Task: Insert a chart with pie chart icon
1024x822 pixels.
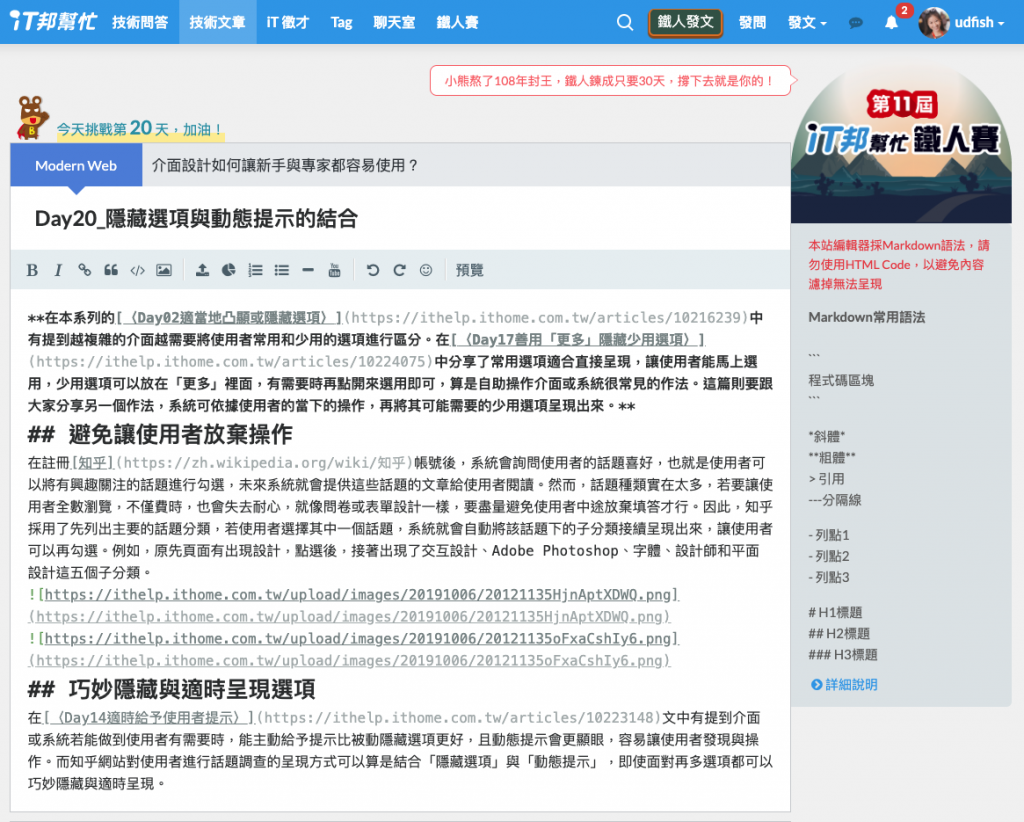Action: (229, 270)
